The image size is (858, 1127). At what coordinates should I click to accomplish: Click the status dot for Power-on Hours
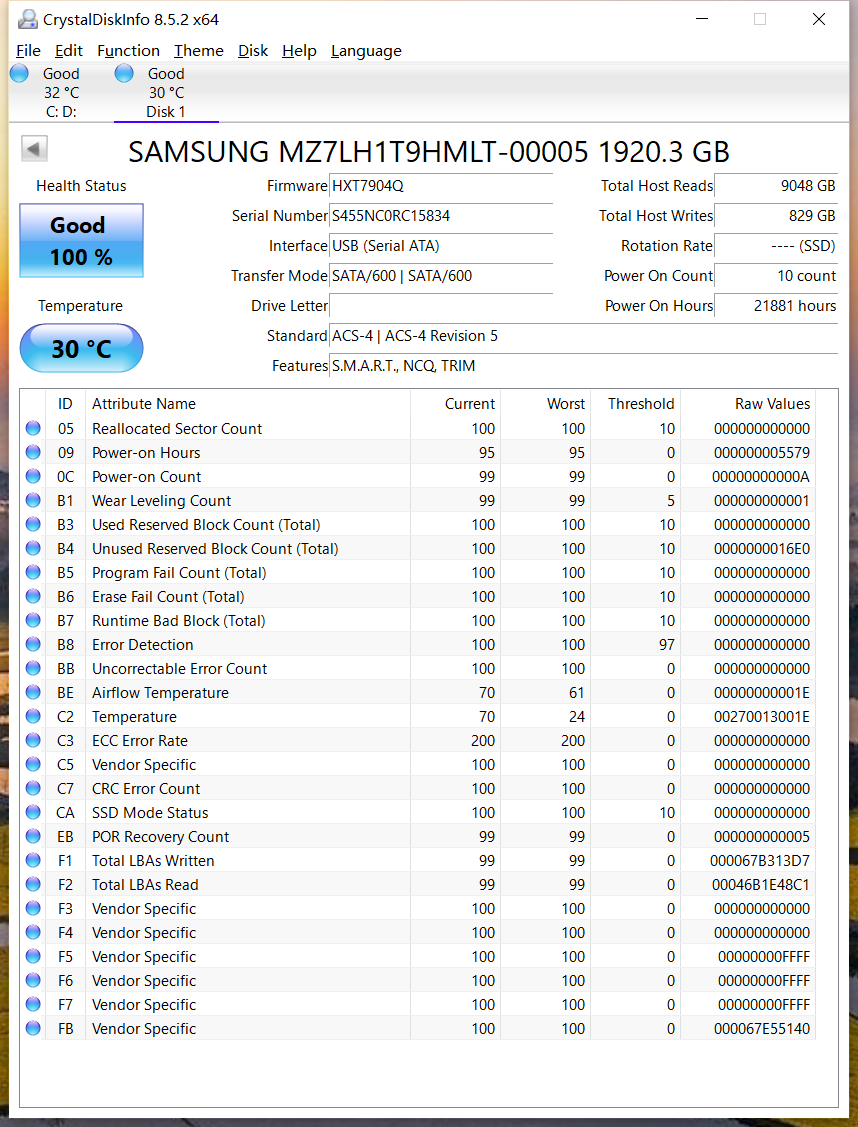pyautogui.click(x=33, y=452)
